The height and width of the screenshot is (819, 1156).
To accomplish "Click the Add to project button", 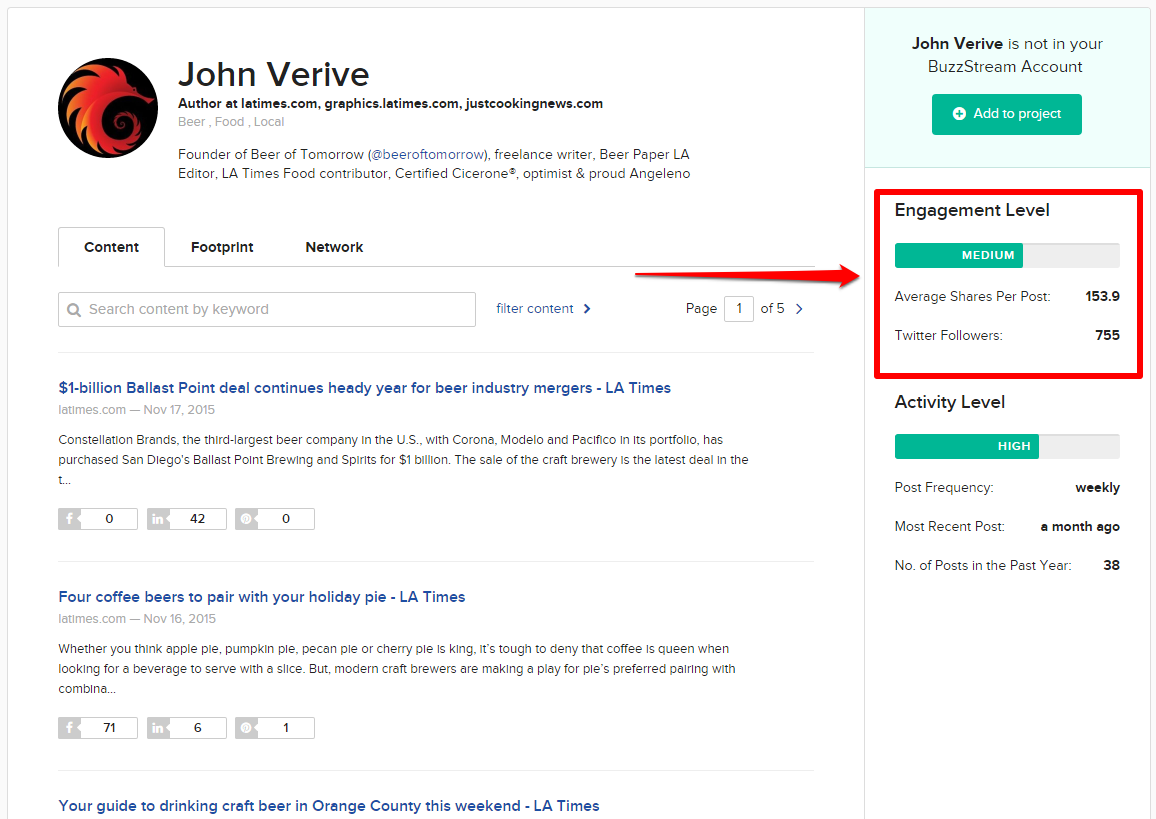I will pos(1006,114).
